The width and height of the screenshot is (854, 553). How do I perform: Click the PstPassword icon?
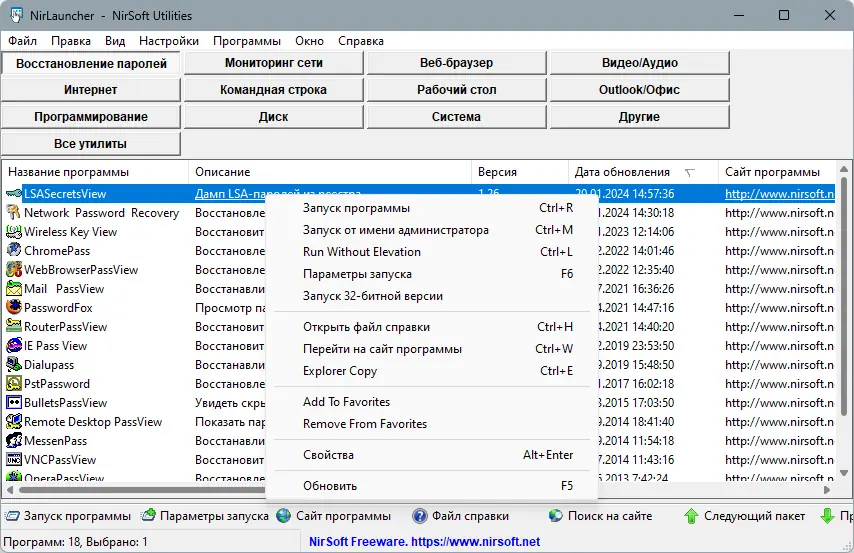point(14,384)
